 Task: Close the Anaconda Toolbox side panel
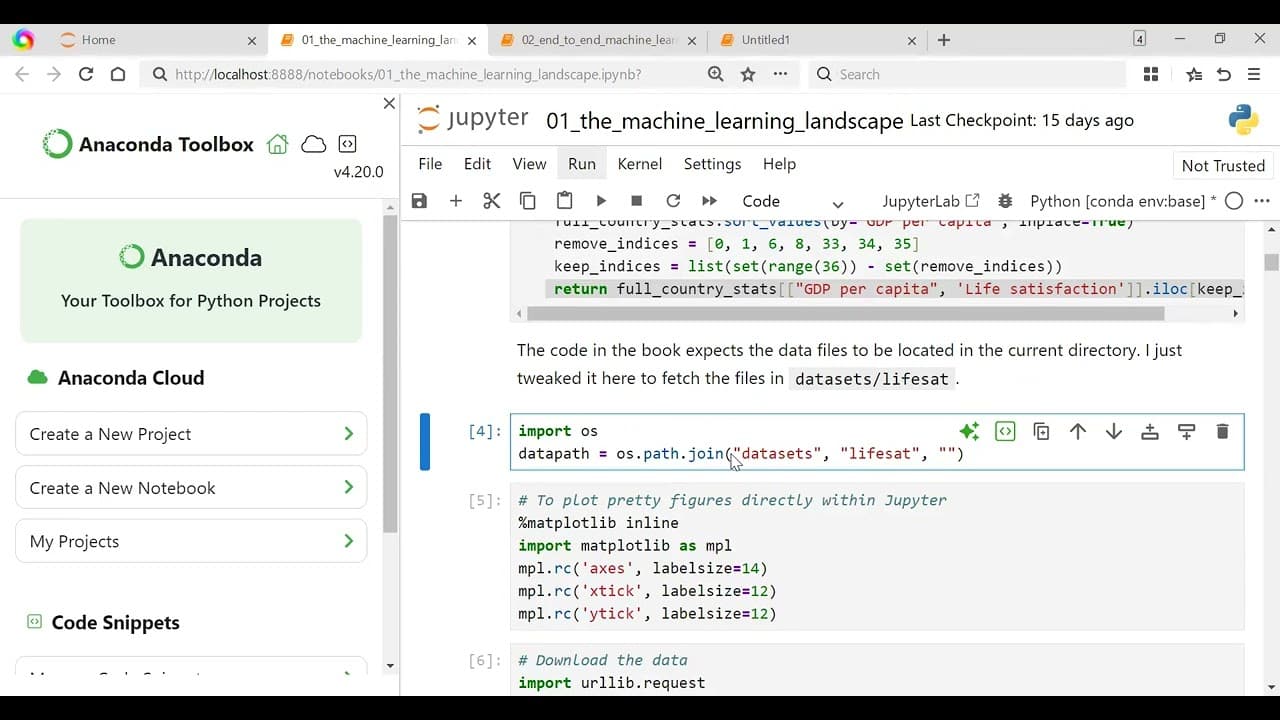pos(389,104)
